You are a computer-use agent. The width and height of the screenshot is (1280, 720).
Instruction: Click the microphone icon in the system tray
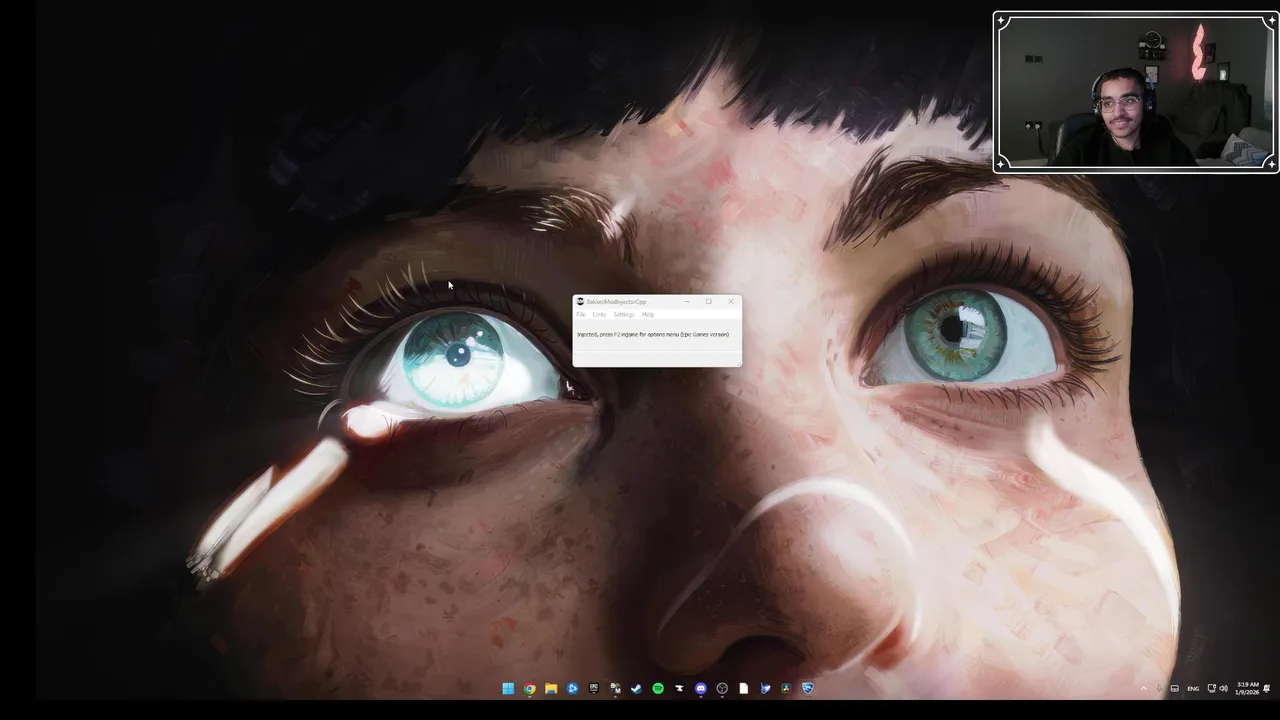1159,689
